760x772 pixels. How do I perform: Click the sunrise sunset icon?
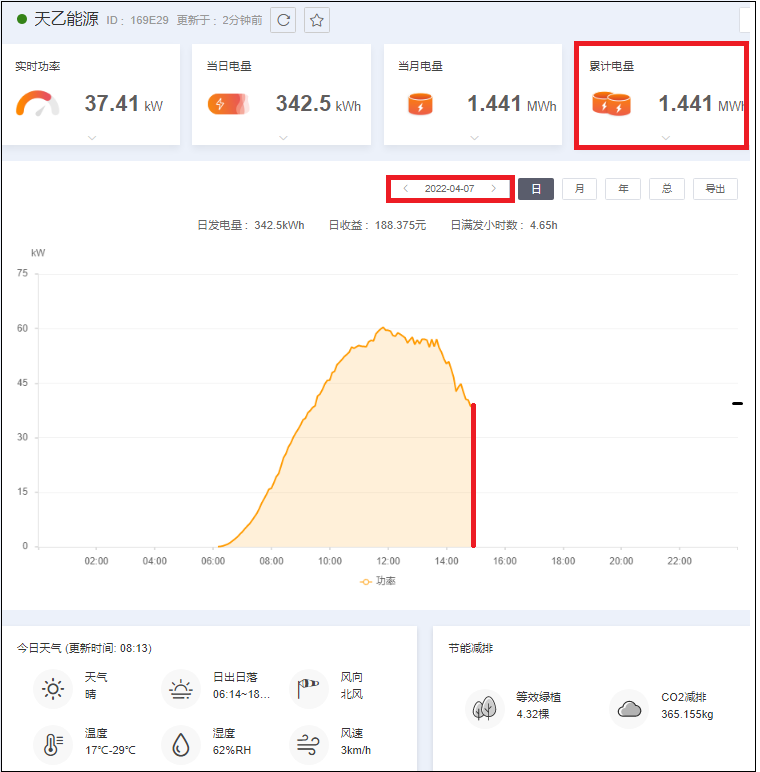coord(181,689)
